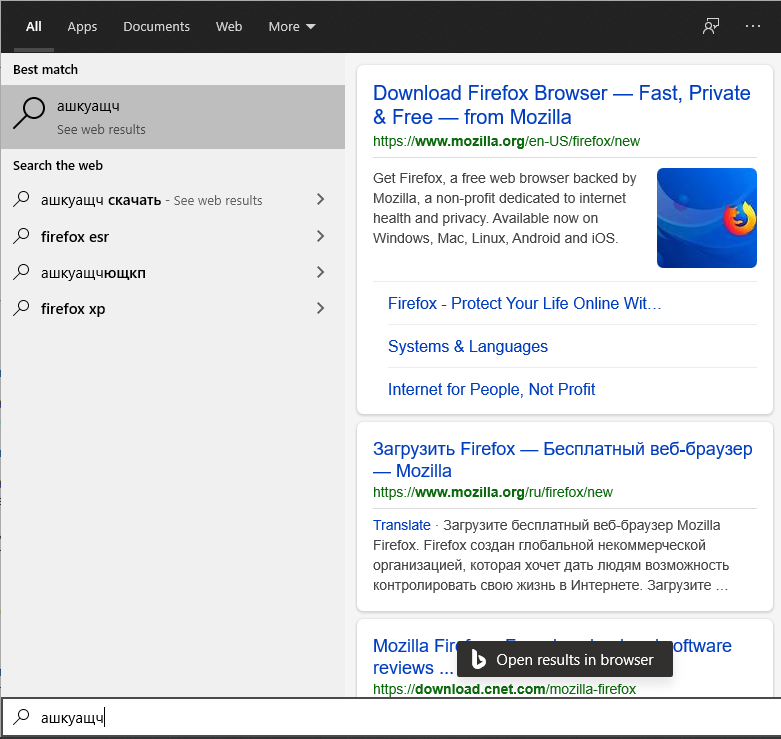Screen dimensions: 781x739
Task: Open the three-dot options menu
Action: click(x=753, y=26)
